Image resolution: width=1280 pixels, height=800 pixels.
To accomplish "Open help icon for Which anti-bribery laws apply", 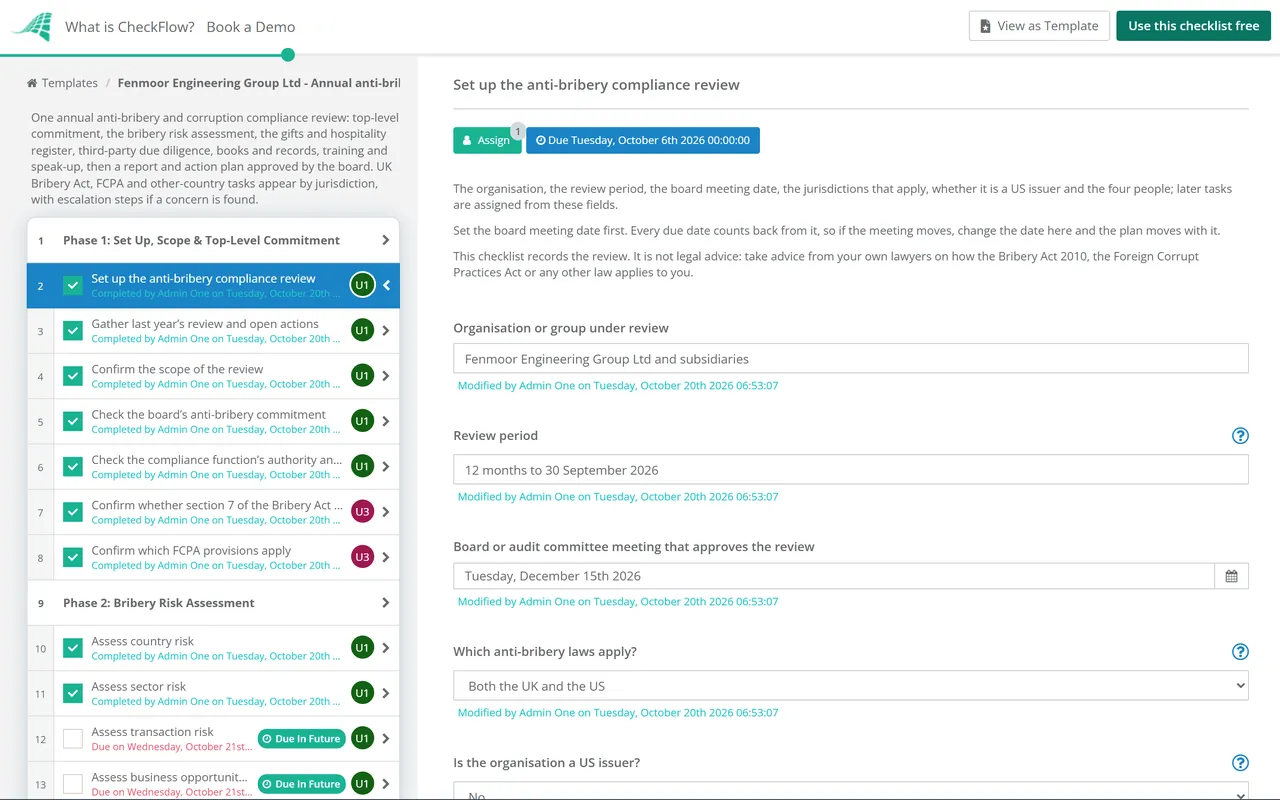I will [1240, 652].
